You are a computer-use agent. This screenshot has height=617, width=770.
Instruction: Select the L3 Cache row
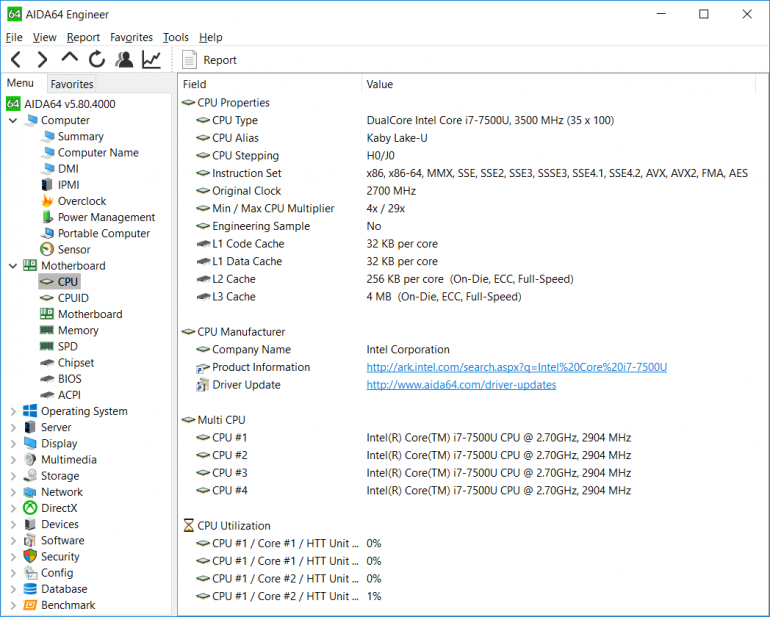pos(473,297)
